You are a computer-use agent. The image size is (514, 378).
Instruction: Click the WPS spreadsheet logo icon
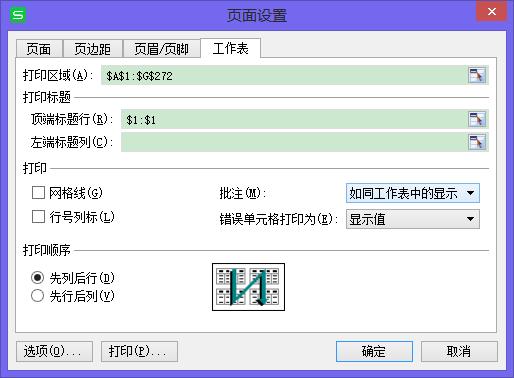click(x=18, y=15)
